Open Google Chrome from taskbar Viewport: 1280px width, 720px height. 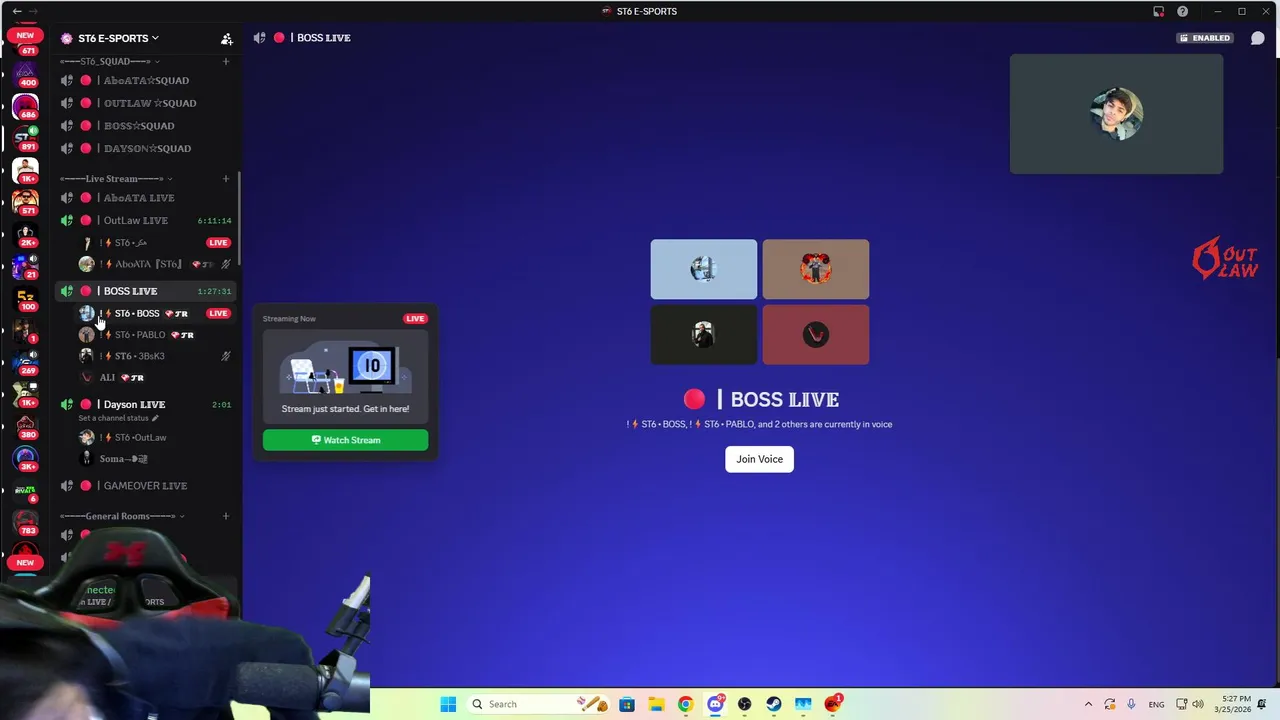tap(685, 704)
